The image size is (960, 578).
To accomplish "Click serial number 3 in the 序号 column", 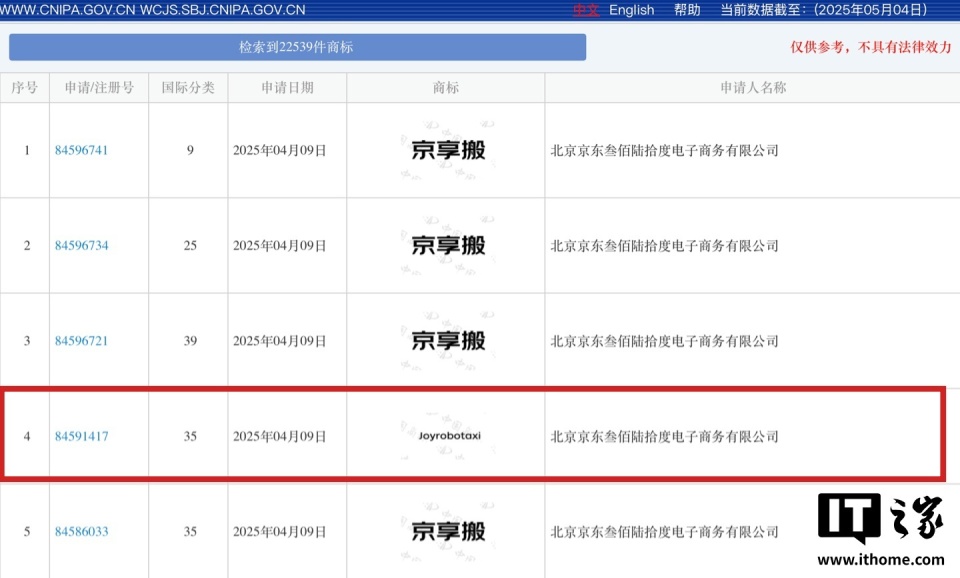I will pos(26,341).
